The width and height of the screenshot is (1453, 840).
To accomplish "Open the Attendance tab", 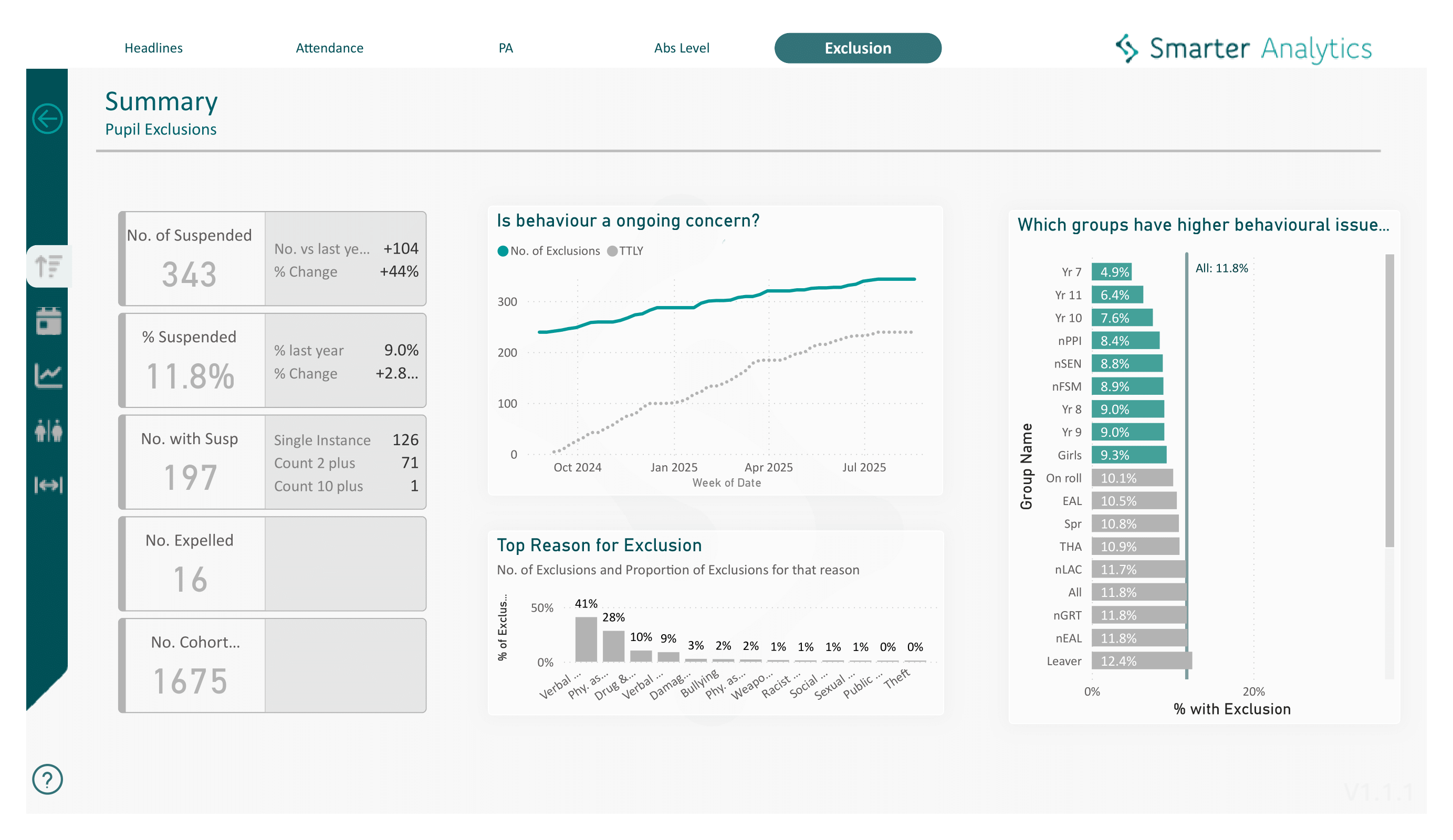I will 330,48.
